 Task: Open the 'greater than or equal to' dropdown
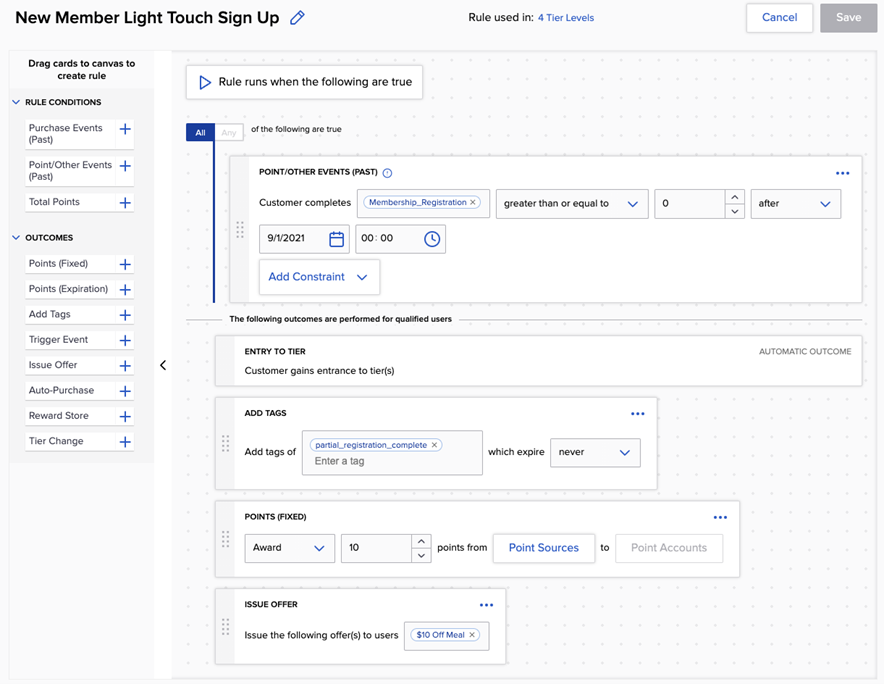[572, 204]
